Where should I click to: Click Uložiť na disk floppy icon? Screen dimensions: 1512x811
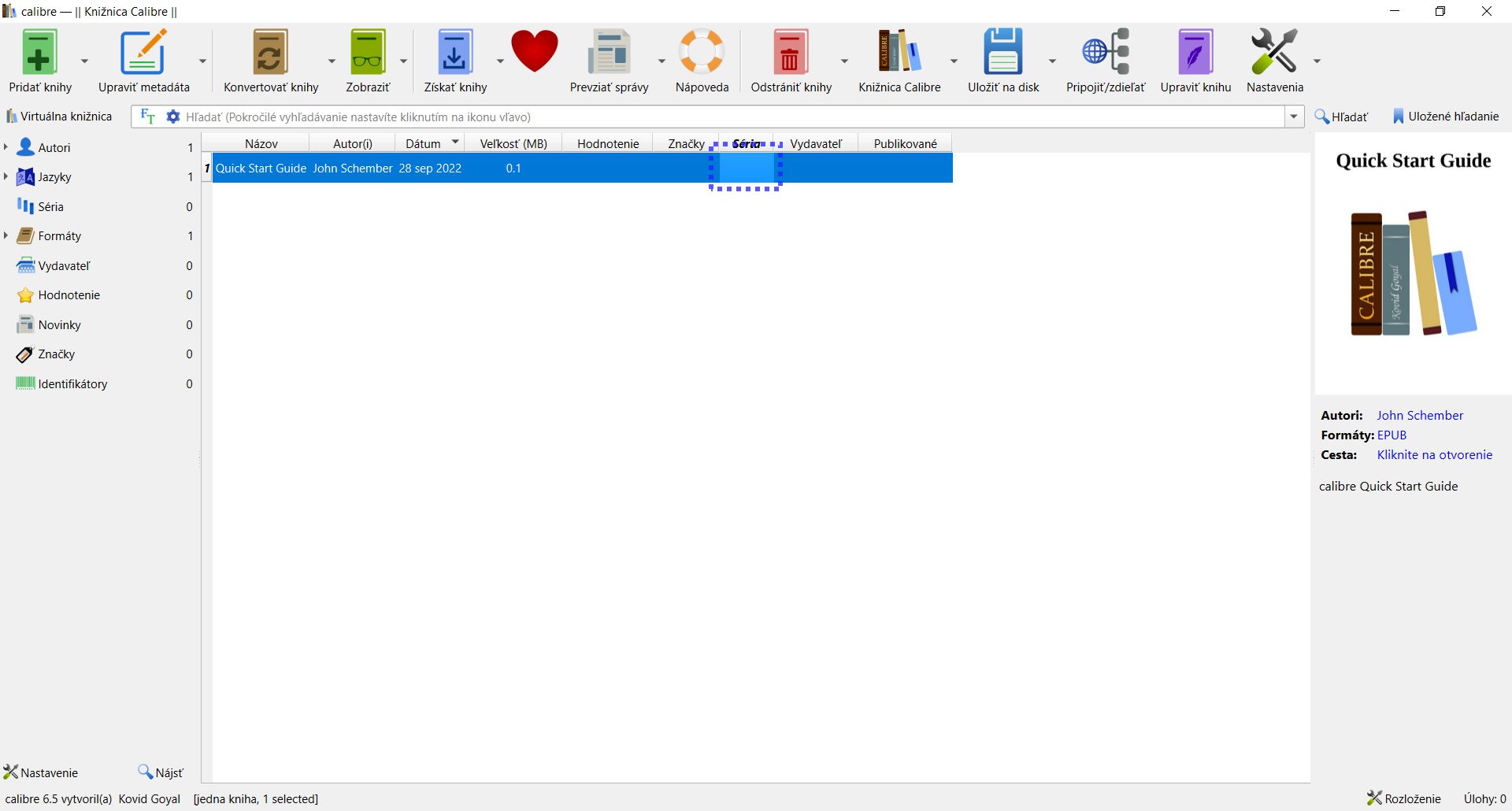coord(1002,51)
